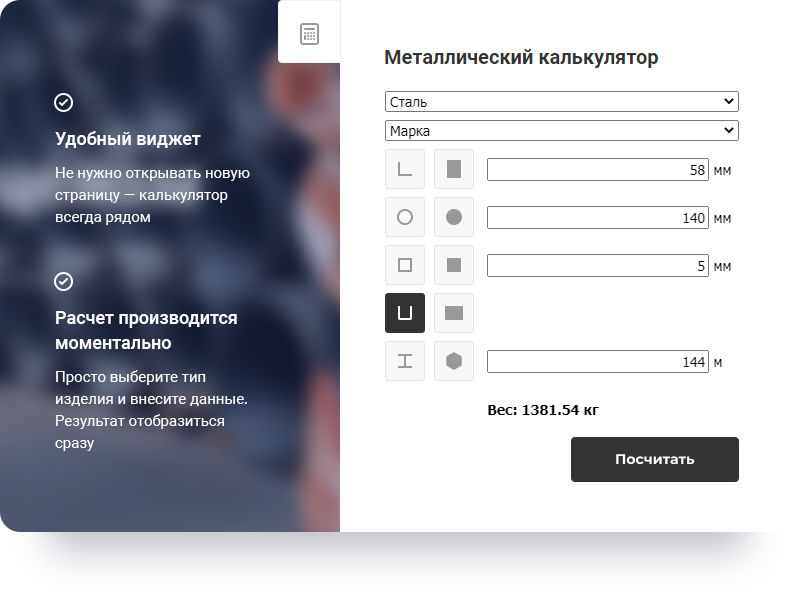The image size is (800, 592).
Task: Choose the hexagon bar profile icon
Action: pyautogui.click(x=454, y=361)
